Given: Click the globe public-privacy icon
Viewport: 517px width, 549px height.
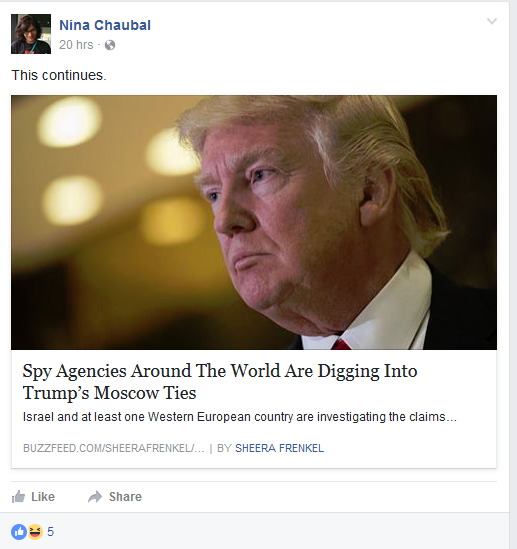Looking at the screenshot, I should [x=110, y=45].
